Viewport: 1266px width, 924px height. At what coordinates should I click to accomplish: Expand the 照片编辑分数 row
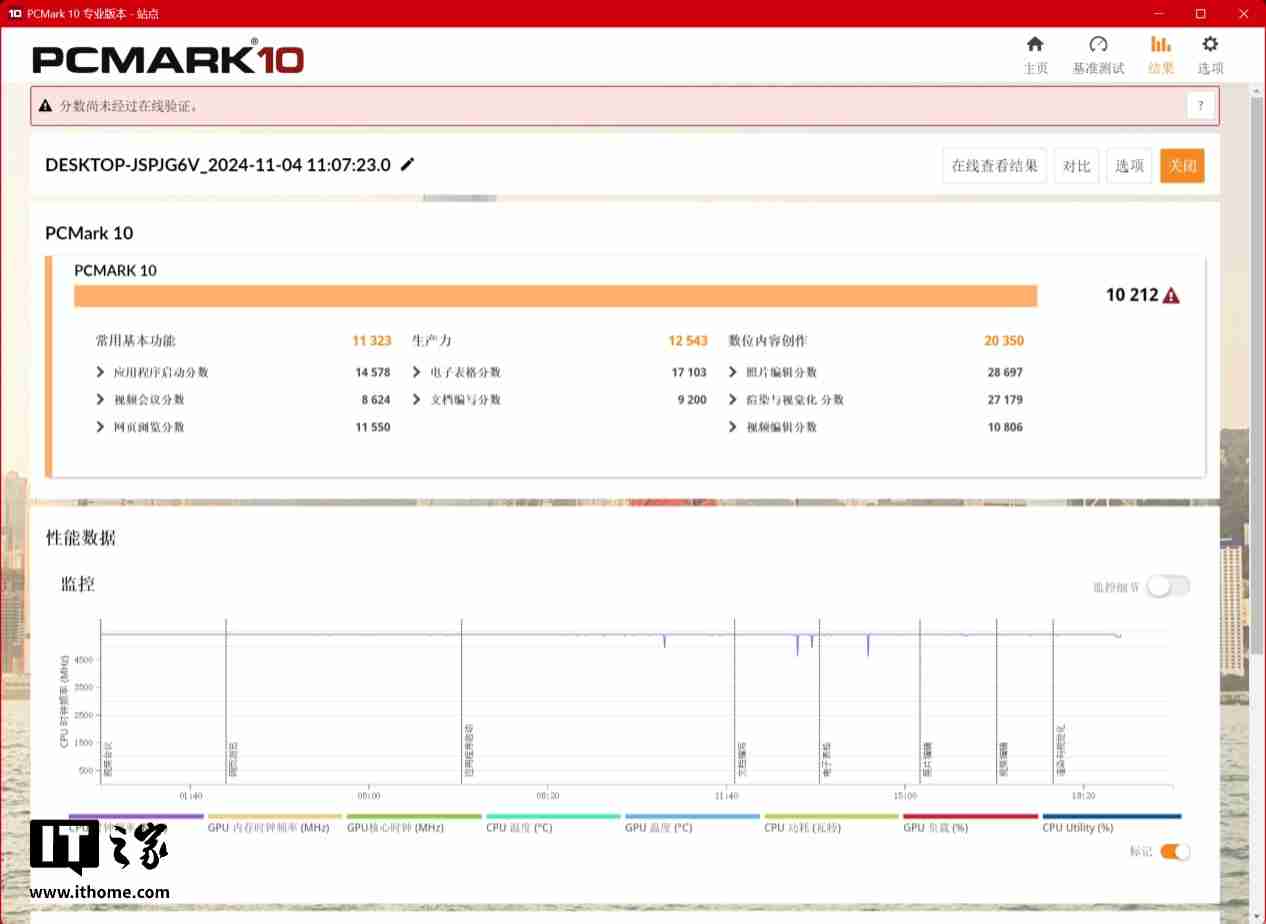click(x=733, y=372)
